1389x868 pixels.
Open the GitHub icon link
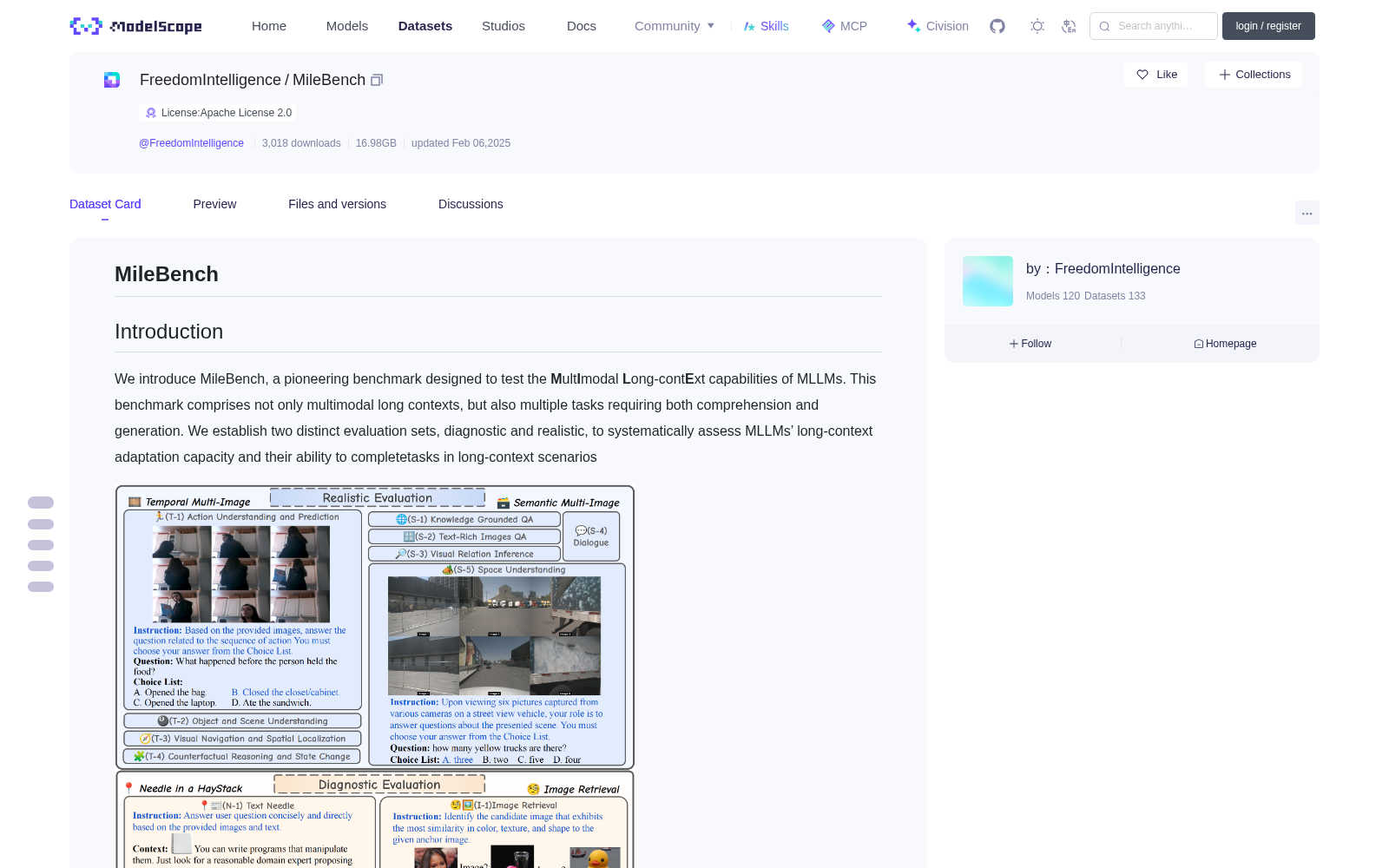tap(997, 26)
